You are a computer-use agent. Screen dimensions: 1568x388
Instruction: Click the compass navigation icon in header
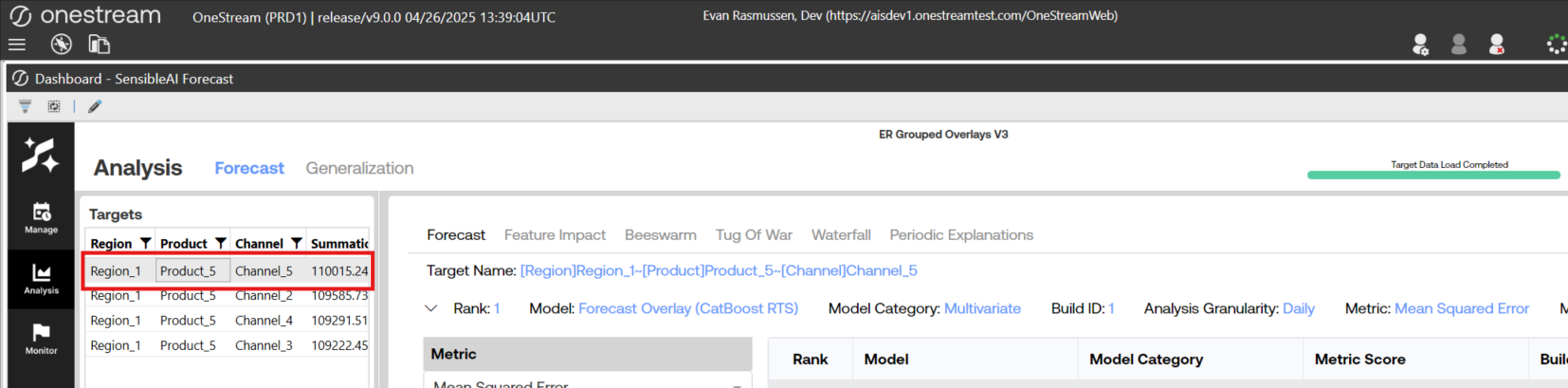pos(61,45)
